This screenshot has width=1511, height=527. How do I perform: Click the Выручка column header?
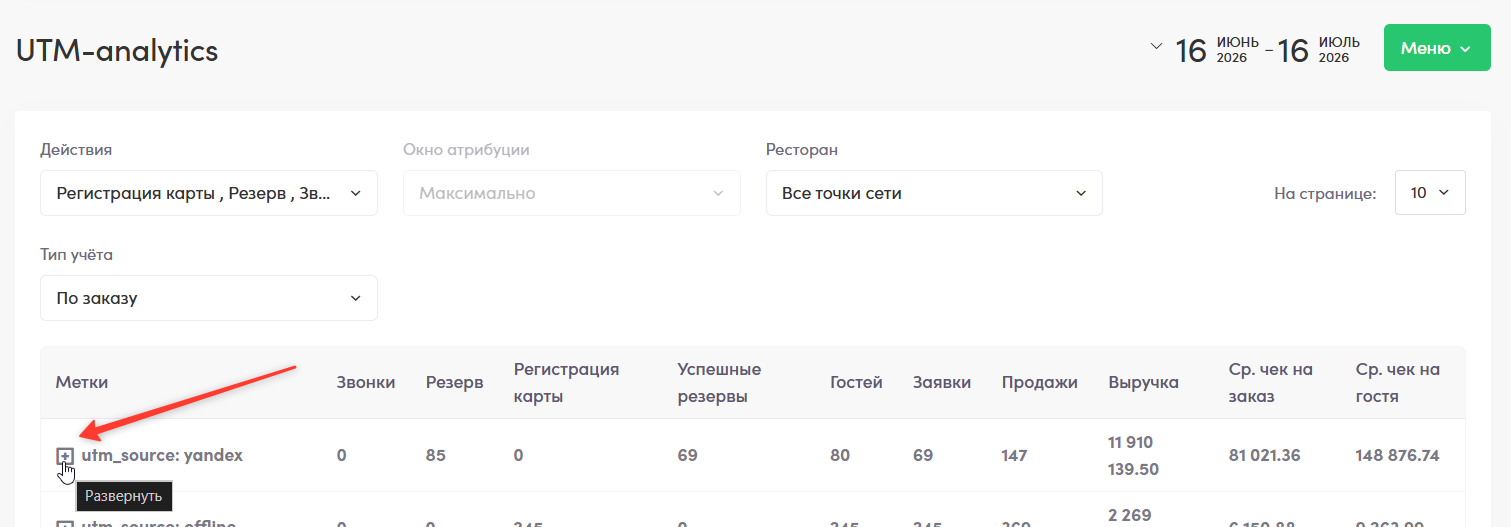click(x=1143, y=382)
